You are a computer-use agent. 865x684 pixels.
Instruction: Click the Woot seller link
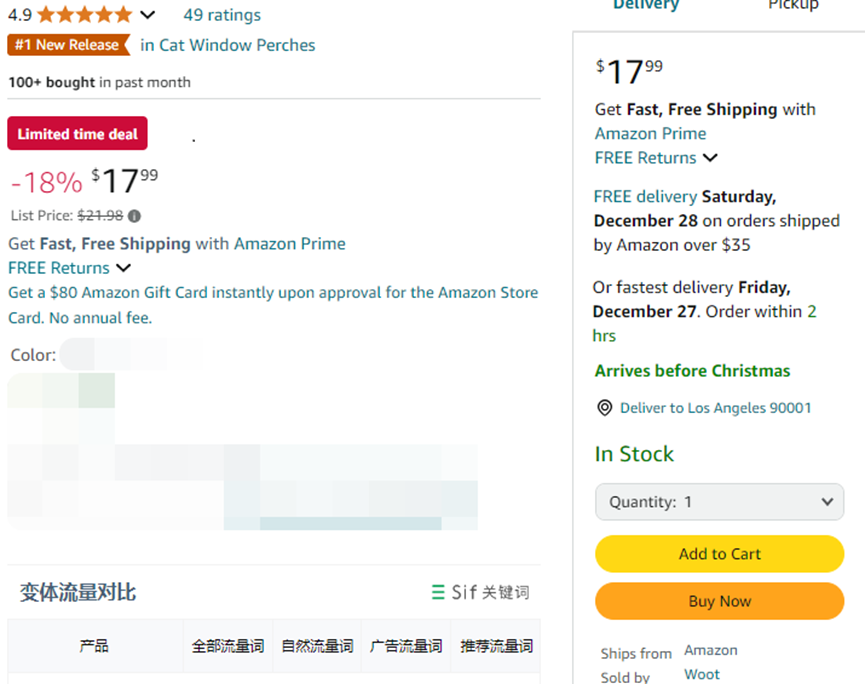[702, 675]
